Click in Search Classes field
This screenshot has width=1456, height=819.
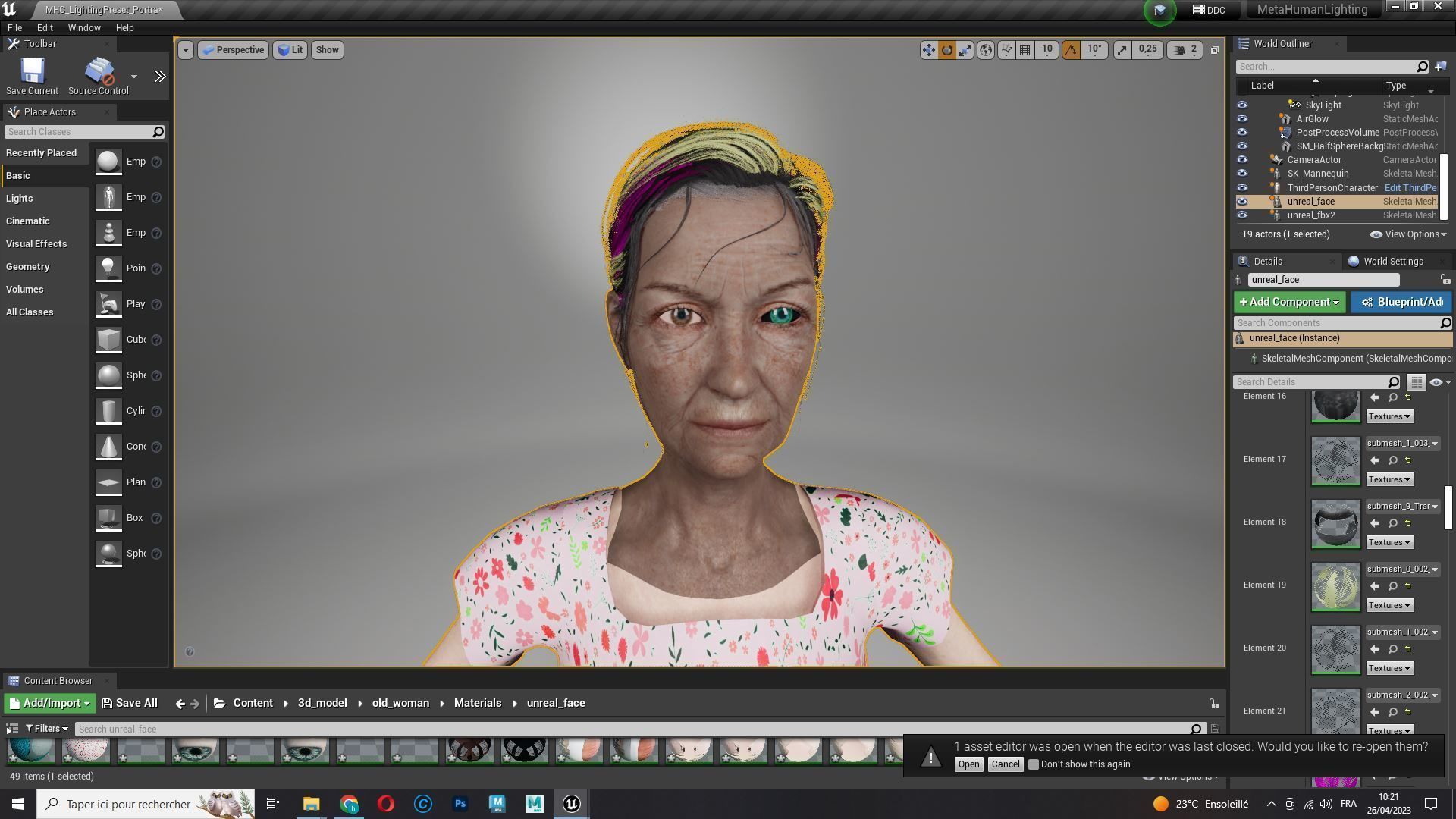click(x=84, y=132)
